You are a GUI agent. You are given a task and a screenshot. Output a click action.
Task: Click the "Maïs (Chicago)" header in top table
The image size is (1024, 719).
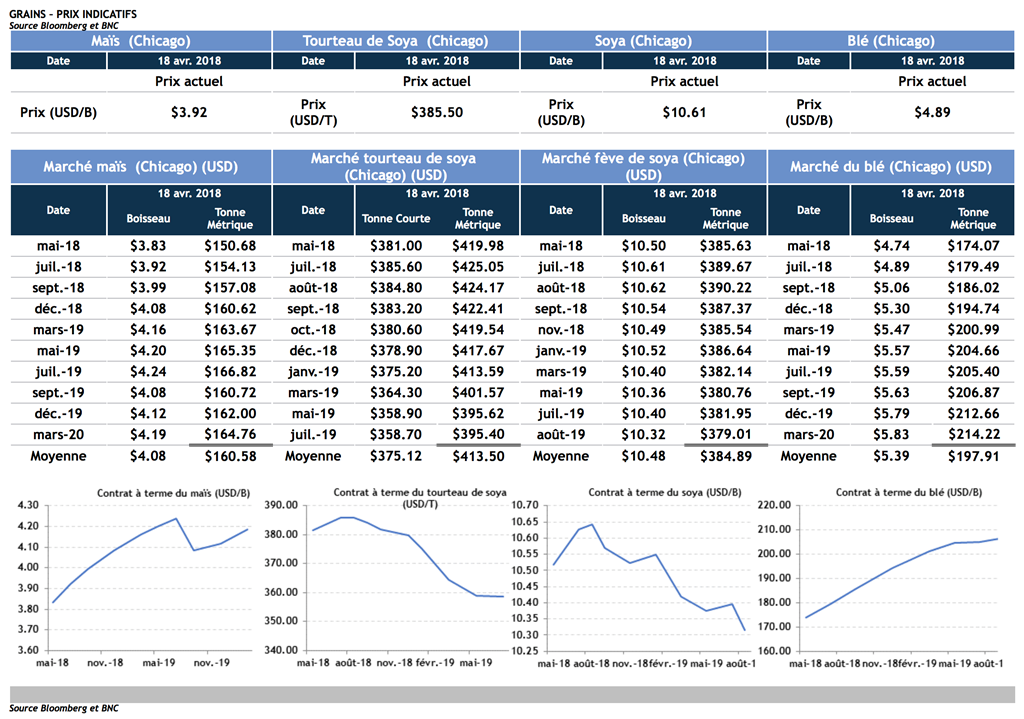click(x=141, y=41)
